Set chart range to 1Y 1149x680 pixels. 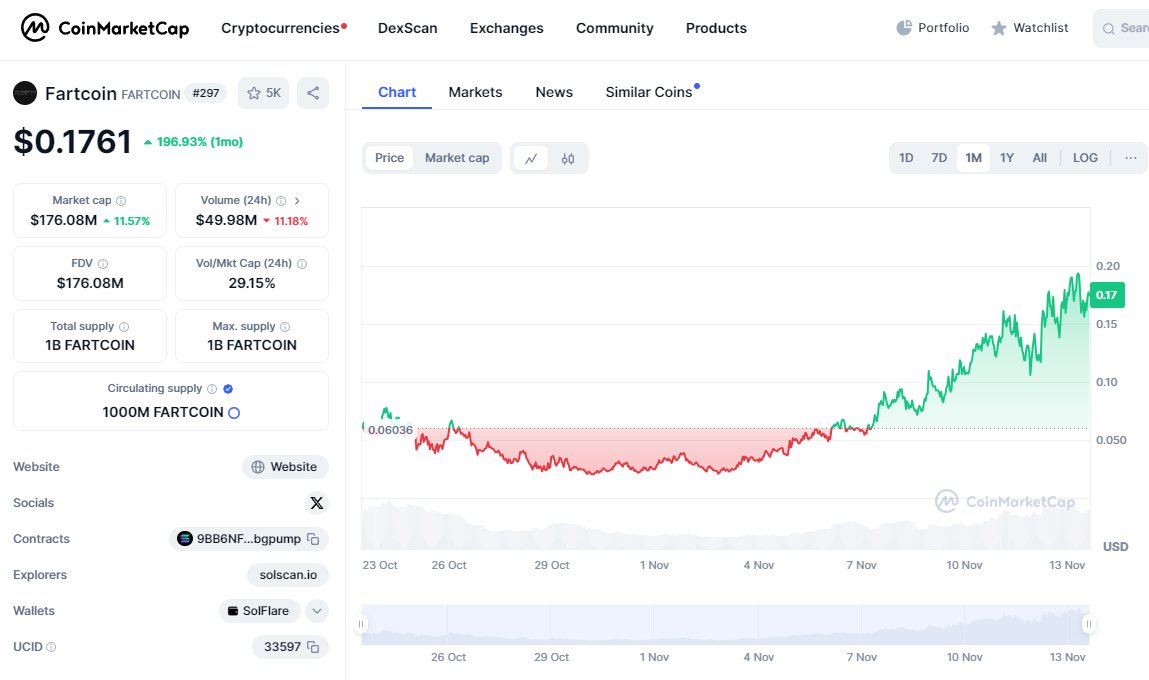[x=1007, y=158]
